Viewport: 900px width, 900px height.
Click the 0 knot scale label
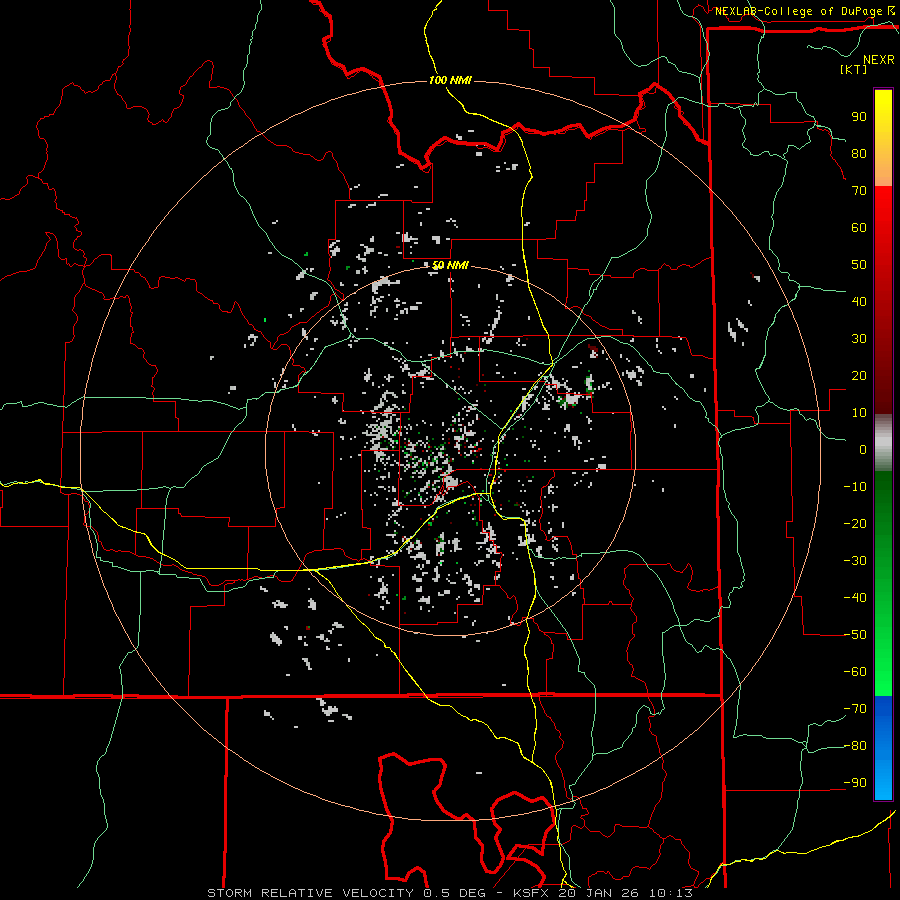click(x=863, y=450)
